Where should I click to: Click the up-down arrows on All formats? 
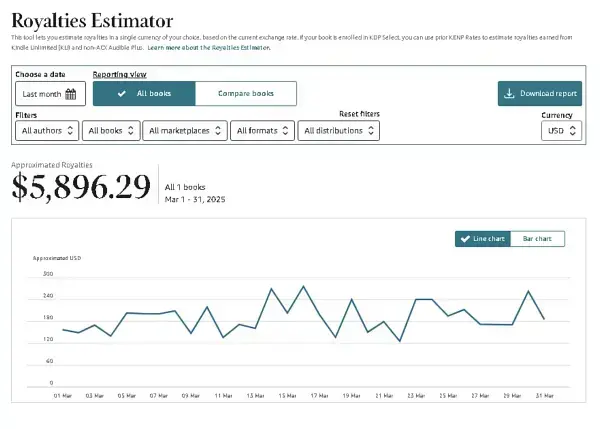[285, 130]
